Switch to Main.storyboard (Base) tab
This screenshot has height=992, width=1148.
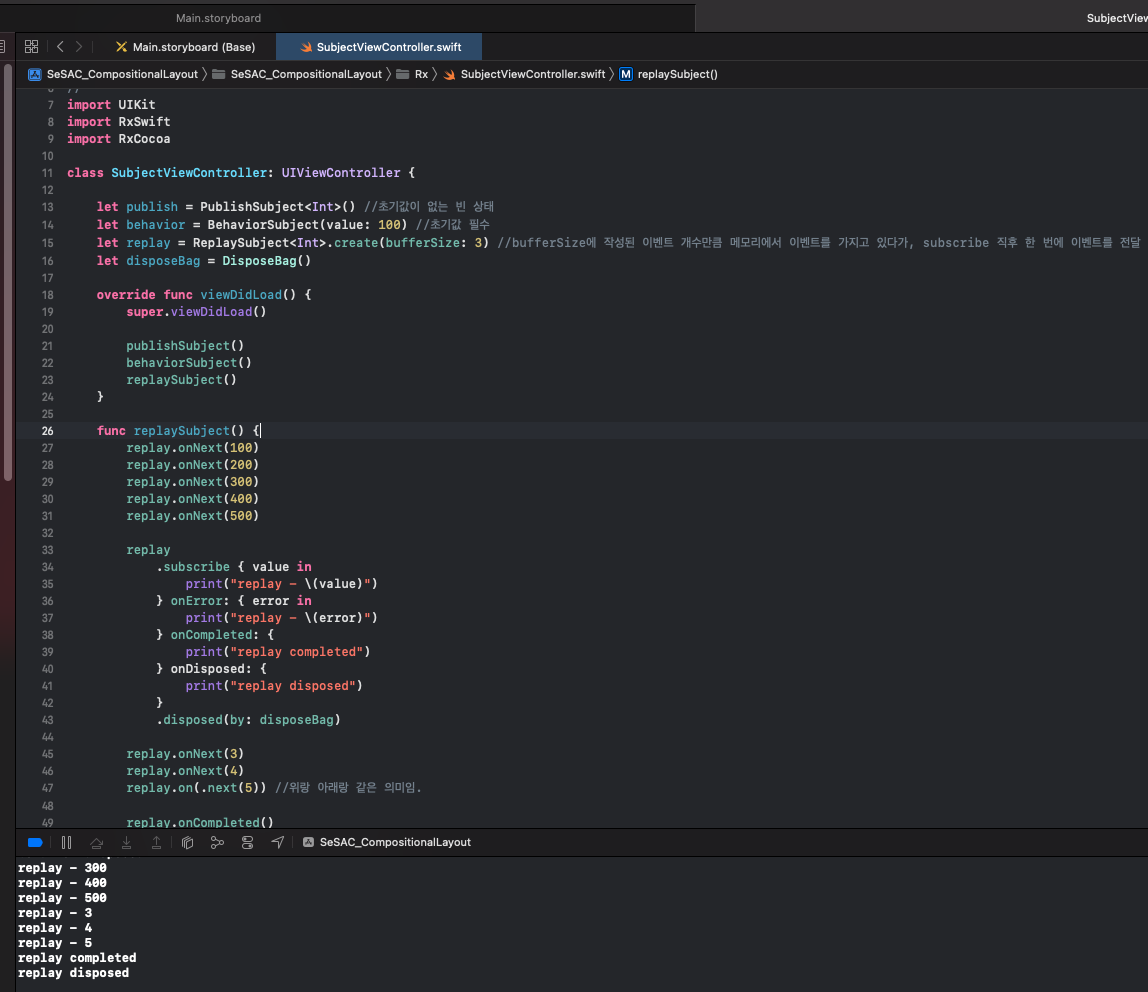tap(186, 47)
